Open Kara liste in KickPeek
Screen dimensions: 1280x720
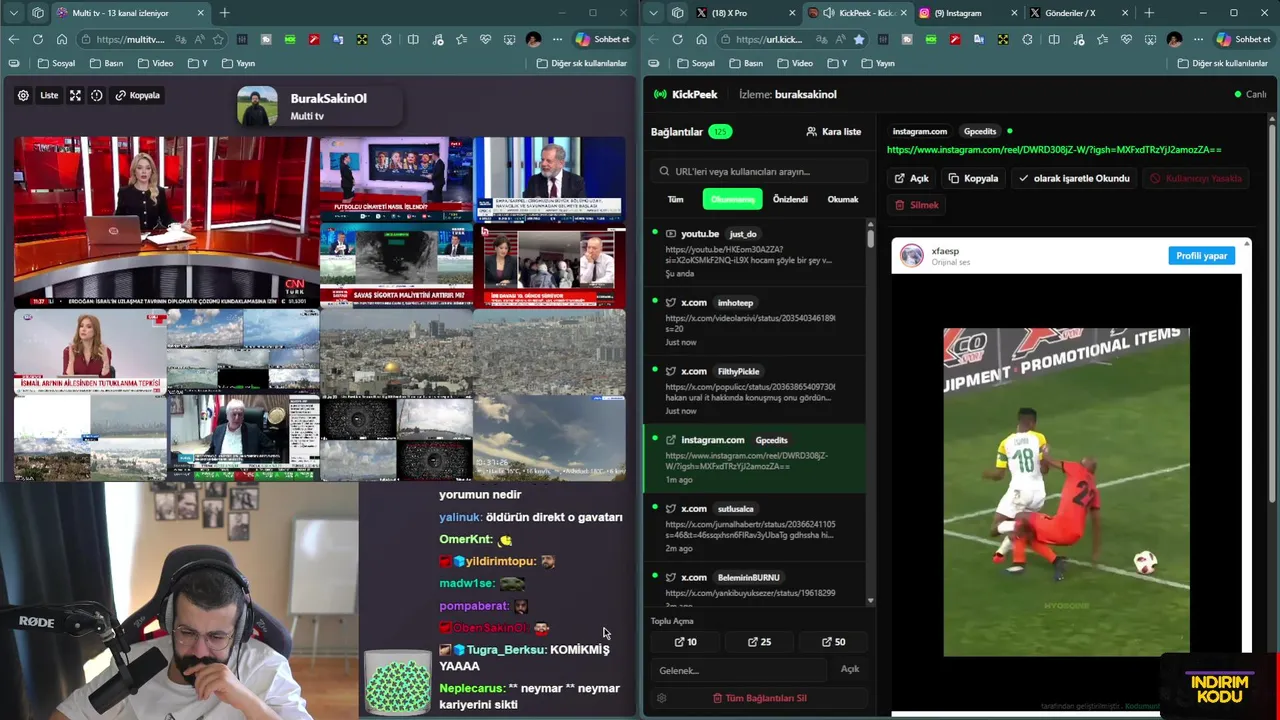coord(834,131)
